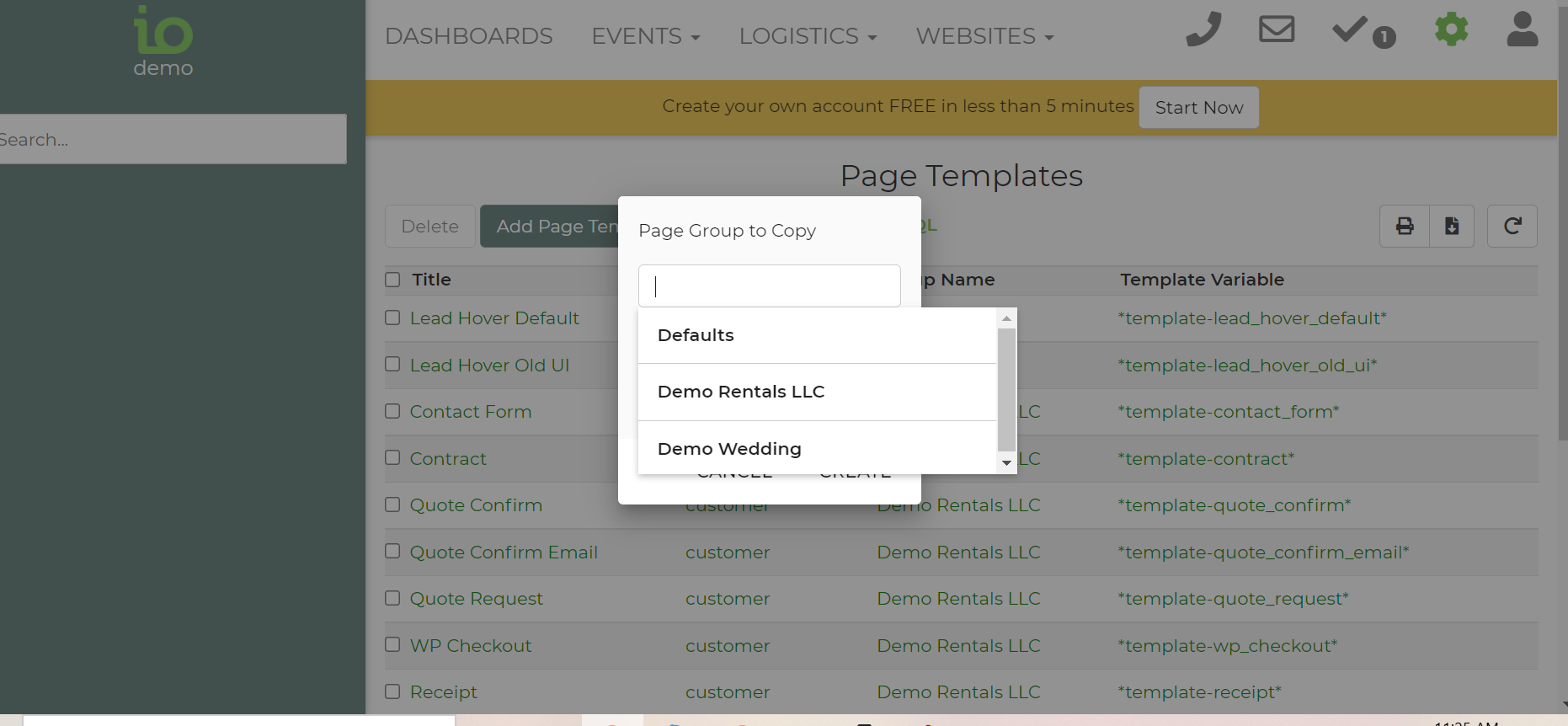Viewport: 1568px width, 726px height.
Task: Check the Contract row checkbox
Action: point(392,457)
